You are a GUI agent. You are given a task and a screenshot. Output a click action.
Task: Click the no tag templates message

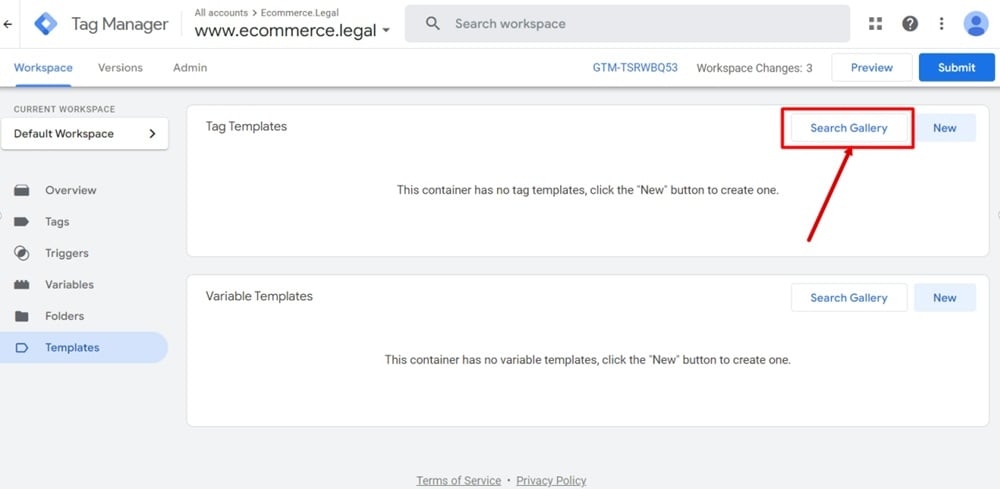coord(587,190)
